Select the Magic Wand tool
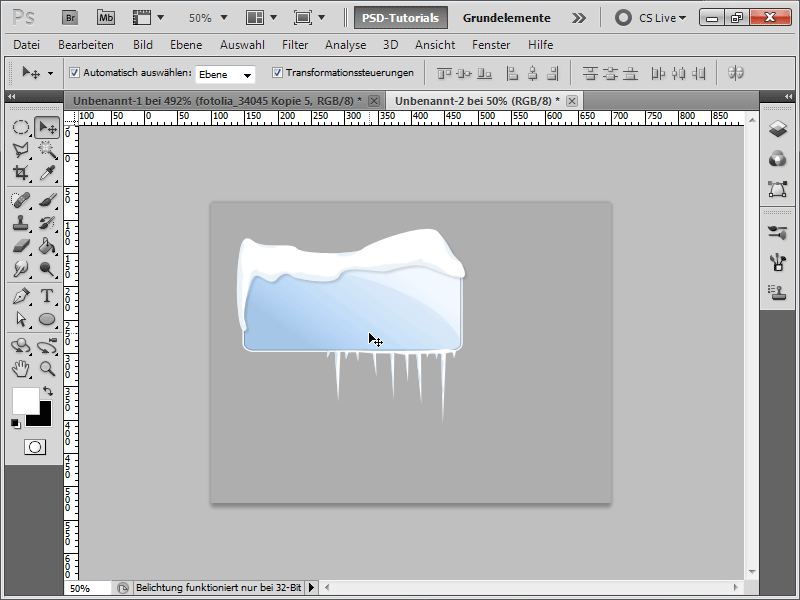 pyautogui.click(x=47, y=149)
